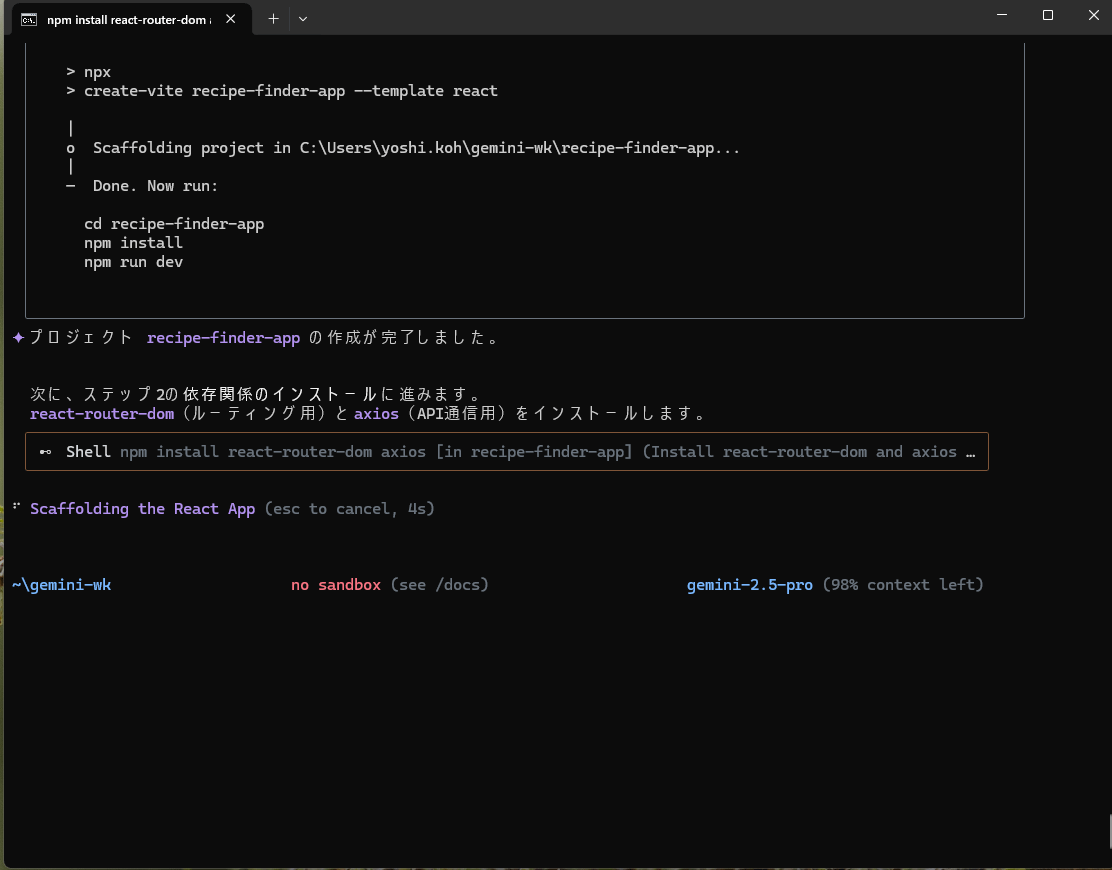This screenshot has width=1112, height=870.
Task: Click the gemini-2.5-pro model label
Action: point(749,584)
